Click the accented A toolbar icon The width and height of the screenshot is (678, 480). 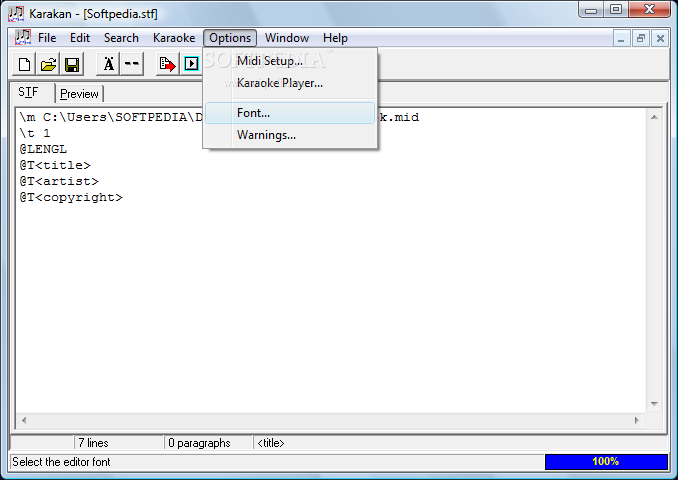click(108, 64)
